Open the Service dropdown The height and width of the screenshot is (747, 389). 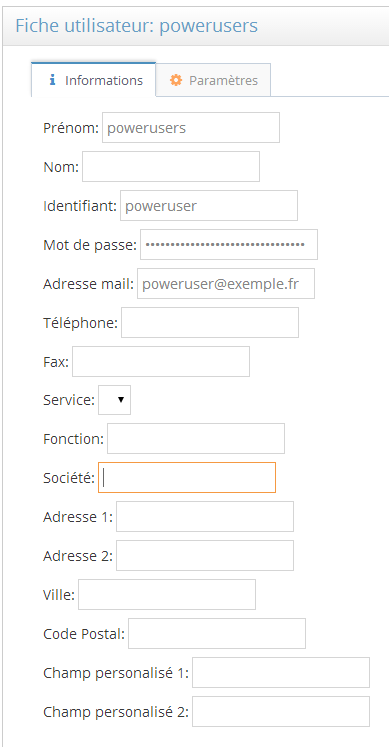pos(115,400)
